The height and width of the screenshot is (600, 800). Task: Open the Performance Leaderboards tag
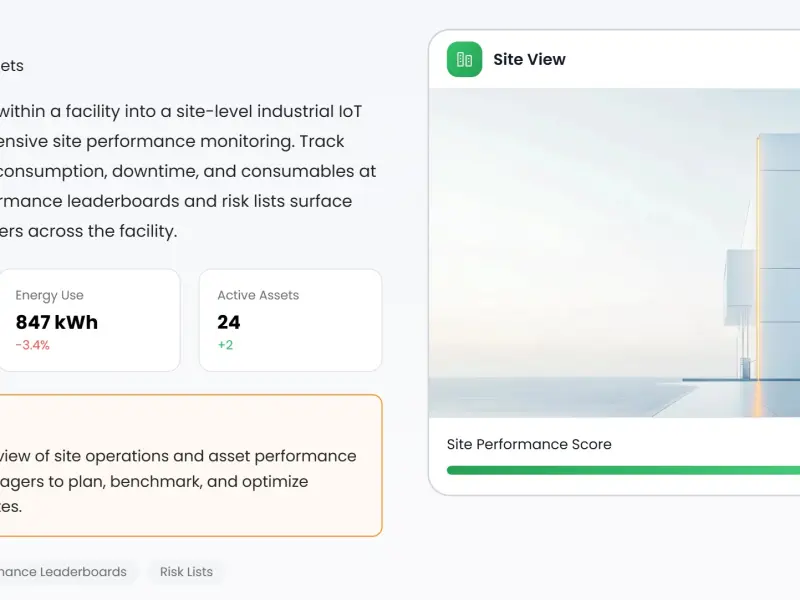(63, 571)
